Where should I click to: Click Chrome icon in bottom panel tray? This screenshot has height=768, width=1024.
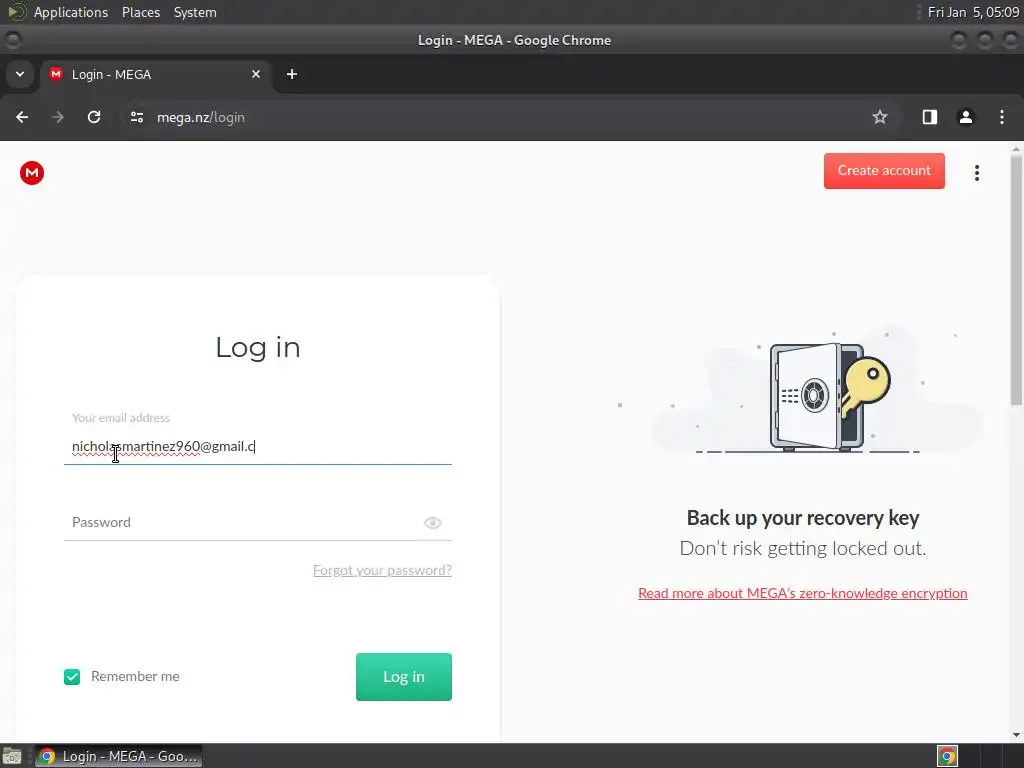pos(947,756)
